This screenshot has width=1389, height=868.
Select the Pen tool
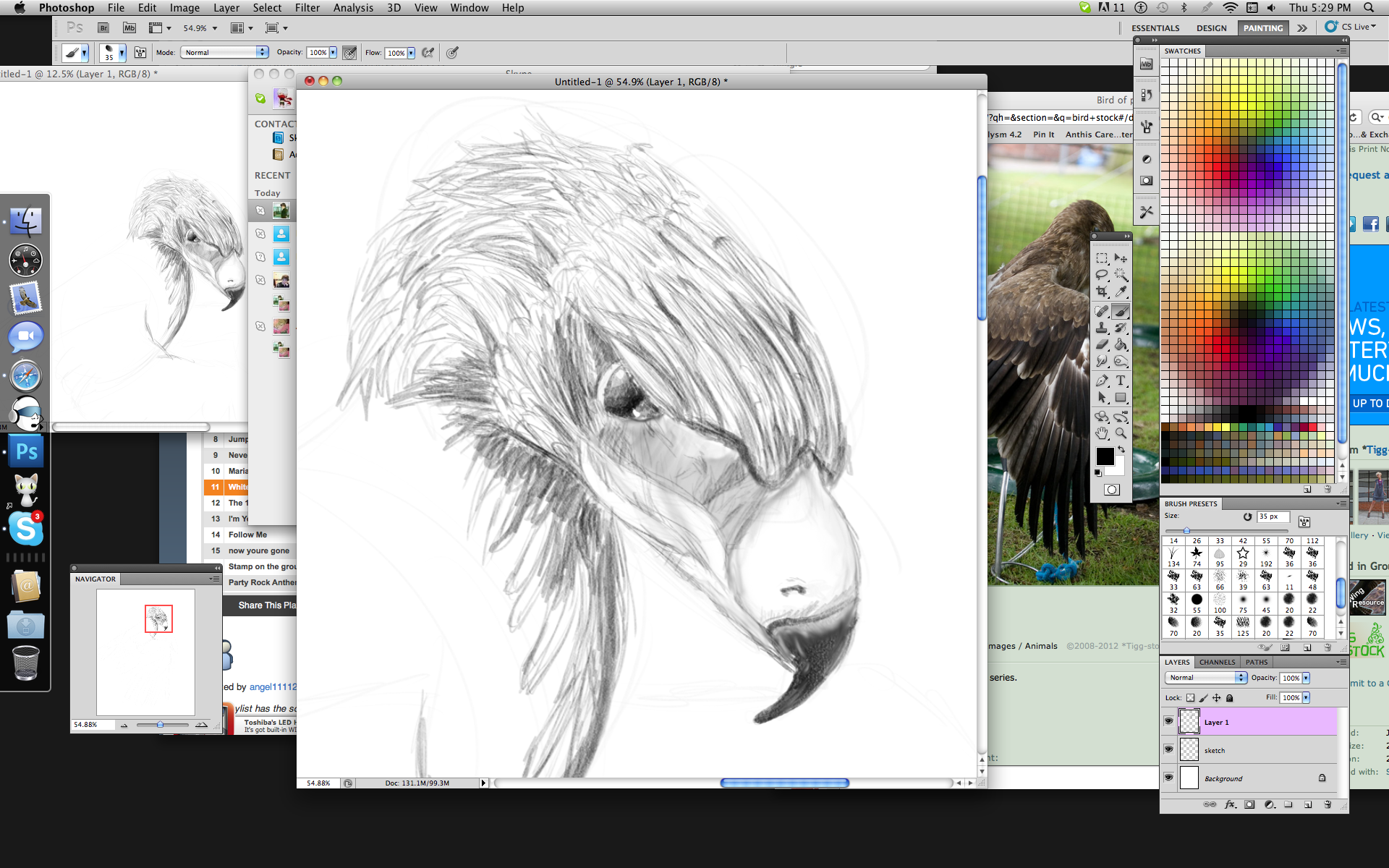click(1102, 380)
